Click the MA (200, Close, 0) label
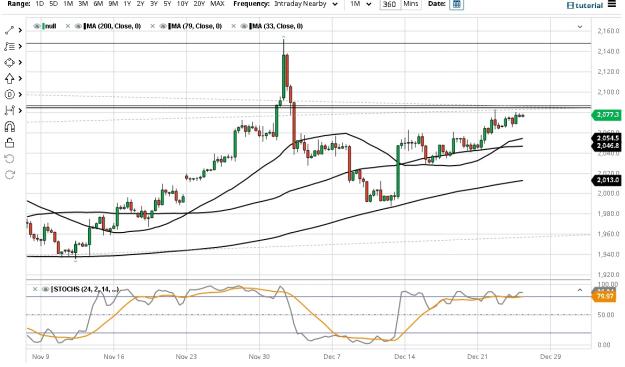625x367 pixels. (113, 26)
